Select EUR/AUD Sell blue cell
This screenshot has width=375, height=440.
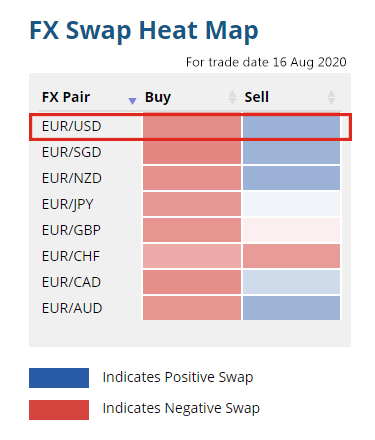pyautogui.click(x=291, y=308)
